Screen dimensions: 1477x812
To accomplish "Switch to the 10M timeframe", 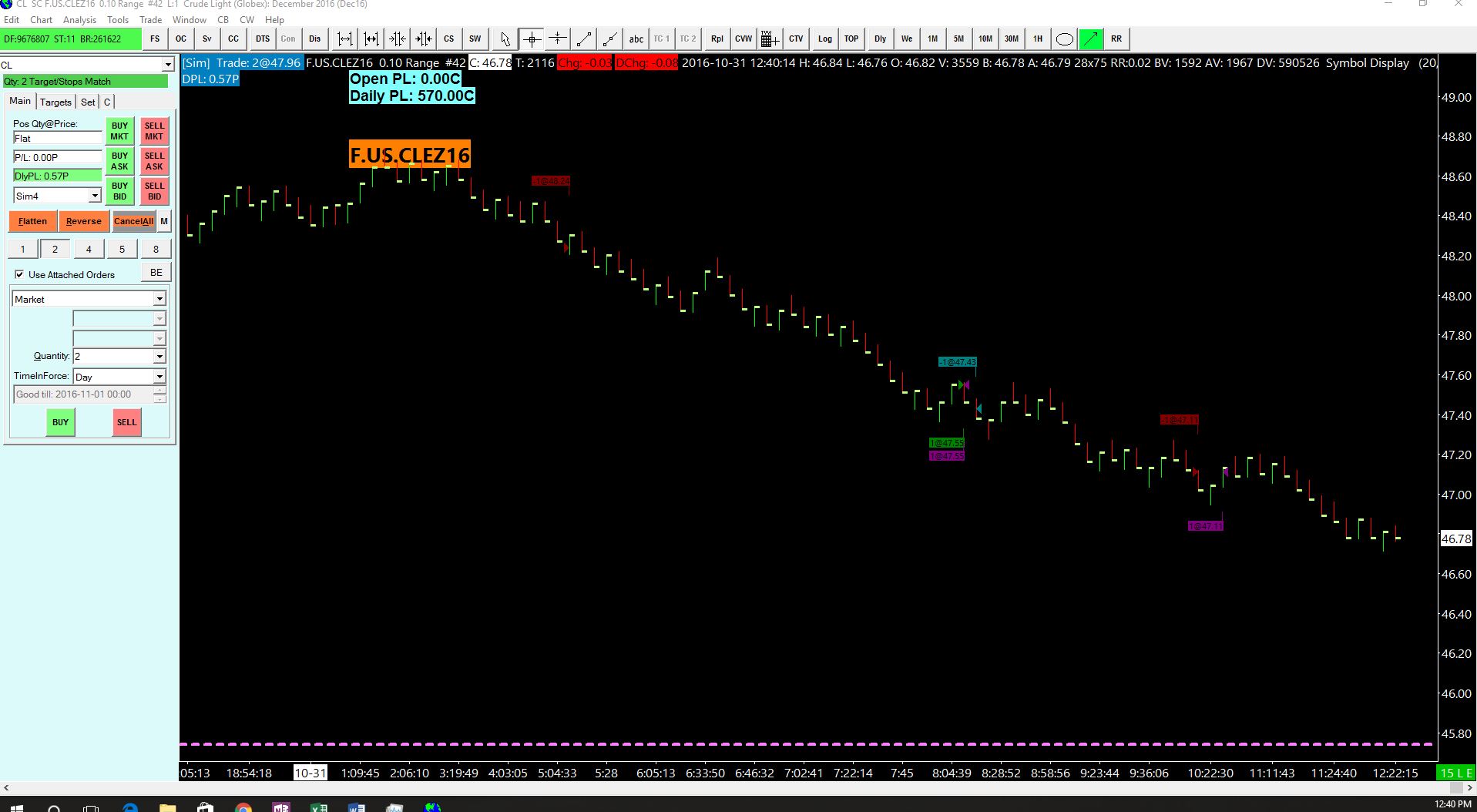I will 985,39.
